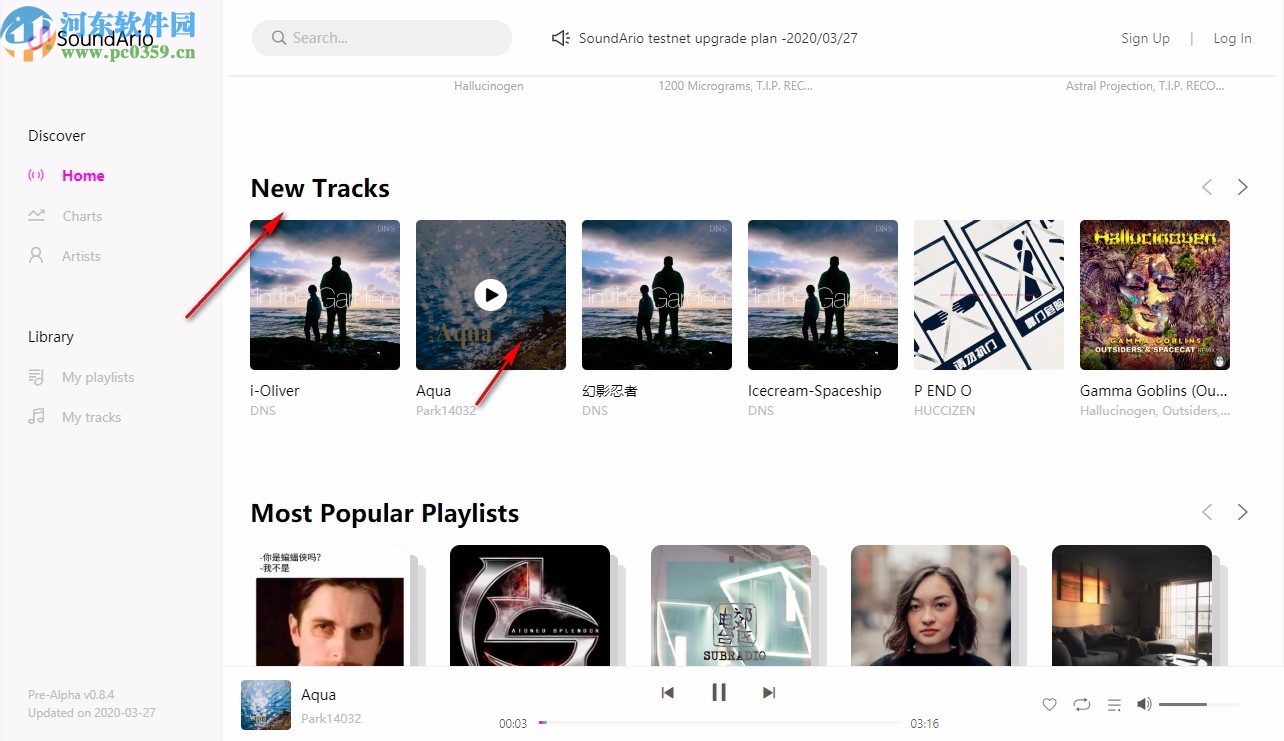Adjust the volume slider
Viewport: 1284px width, 741px height.
pyautogui.click(x=1198, y=705)
